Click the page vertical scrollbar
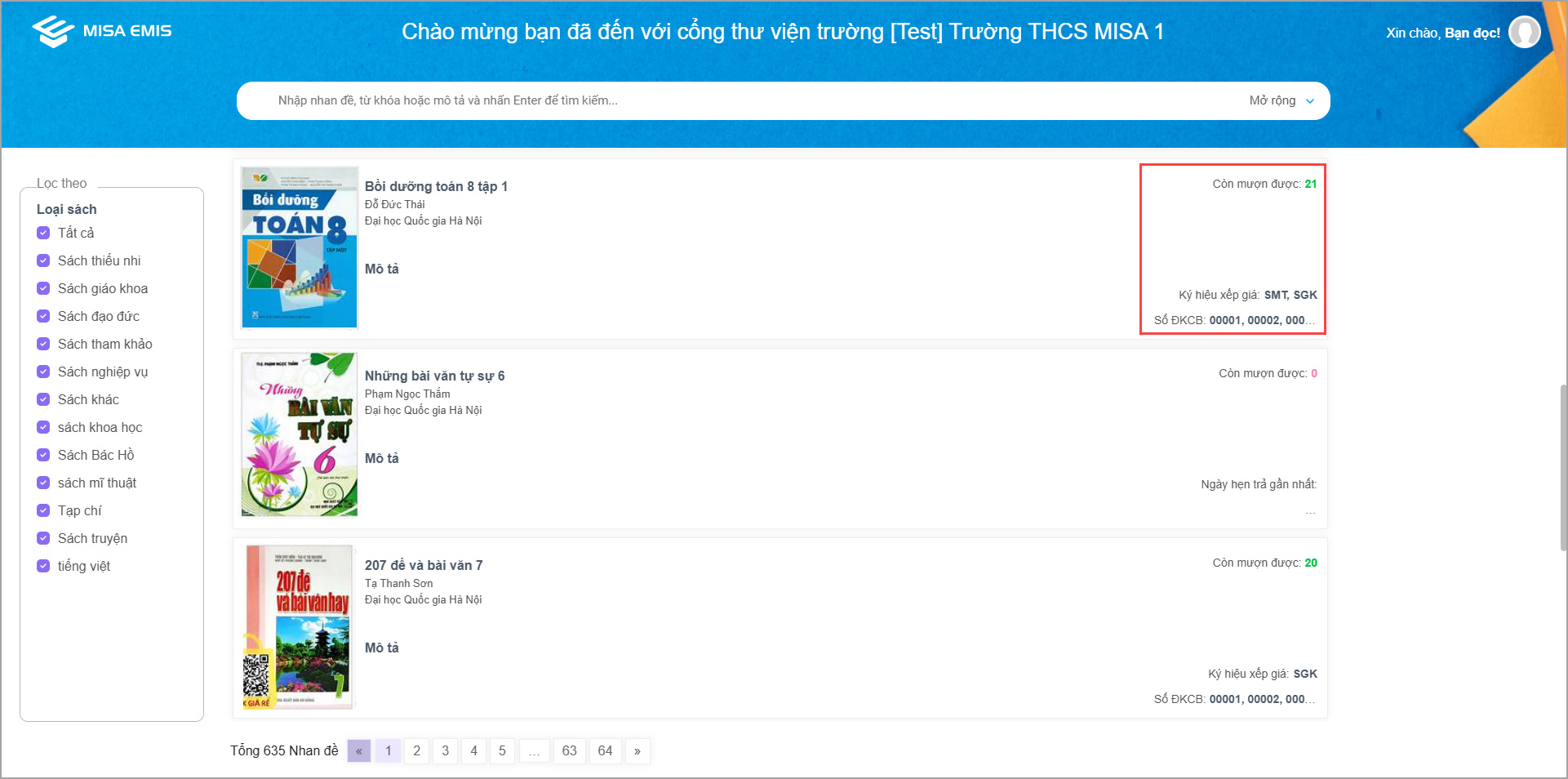This screenshot has height=779, width=1568. [x=1563, y=467]
